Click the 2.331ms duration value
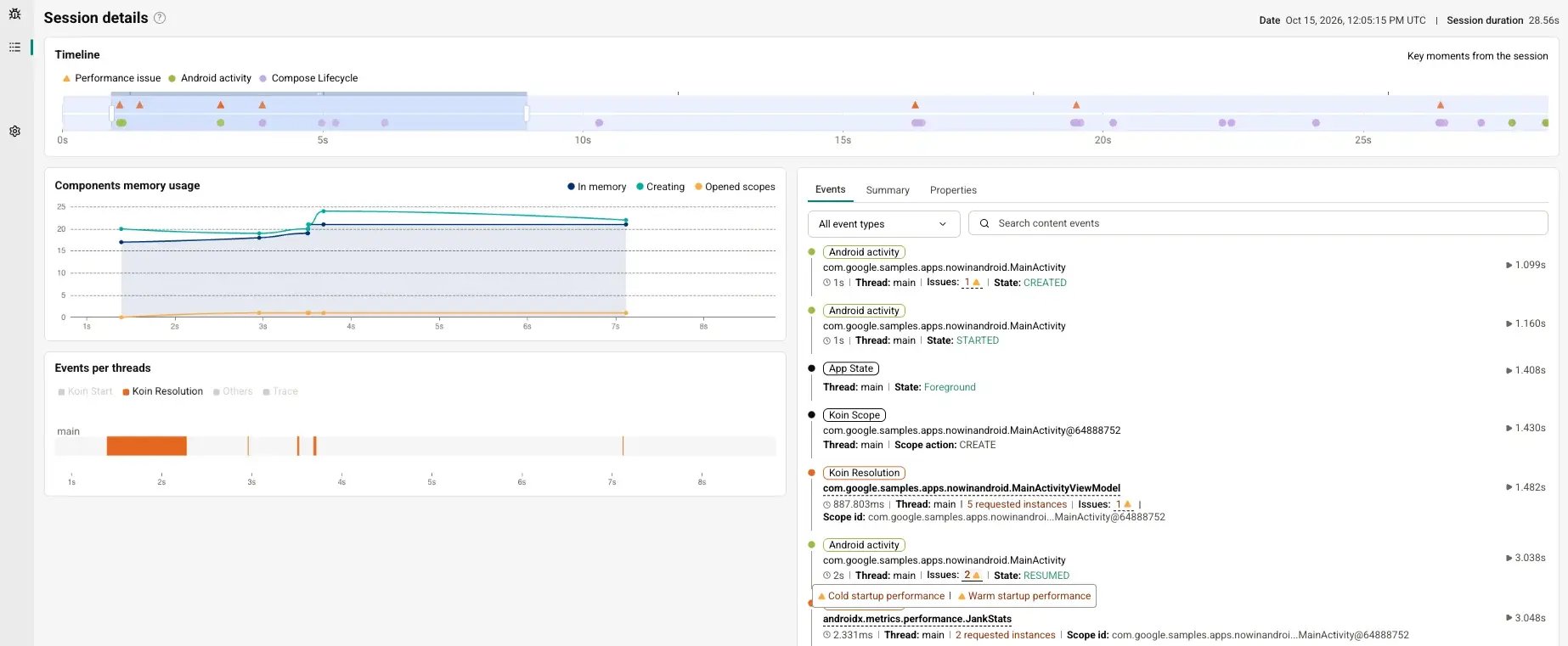Viewport: 1568px width, 646px height. pyautogui.click(x=853, y=635)
